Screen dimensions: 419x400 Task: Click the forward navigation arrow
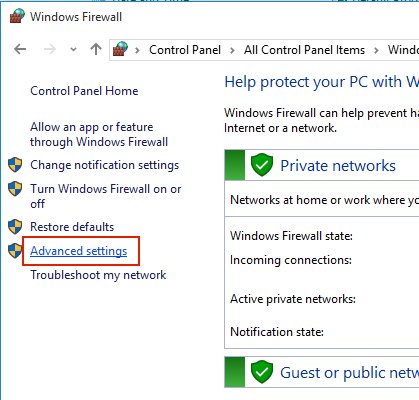coord(50,49)
